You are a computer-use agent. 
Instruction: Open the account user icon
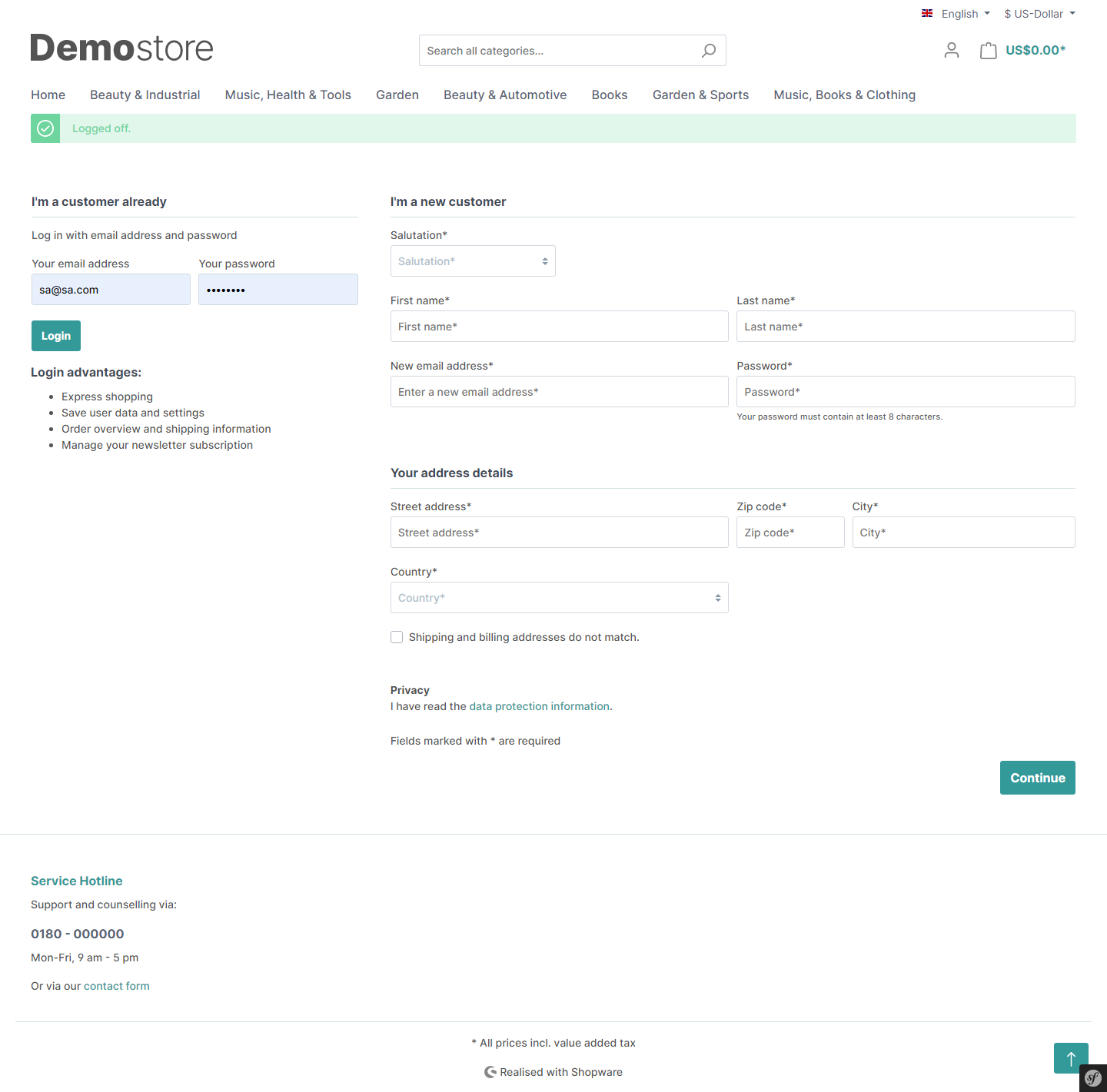click(x=952, y=51)
